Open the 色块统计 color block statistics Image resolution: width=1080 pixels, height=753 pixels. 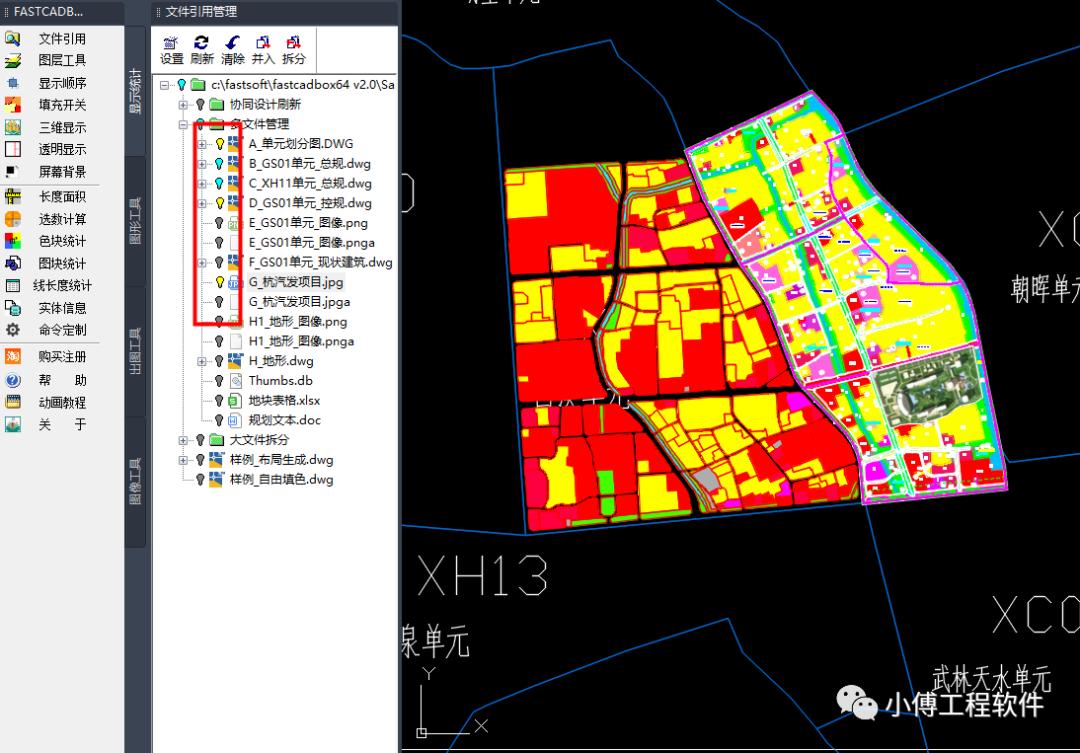pos(62,241)
